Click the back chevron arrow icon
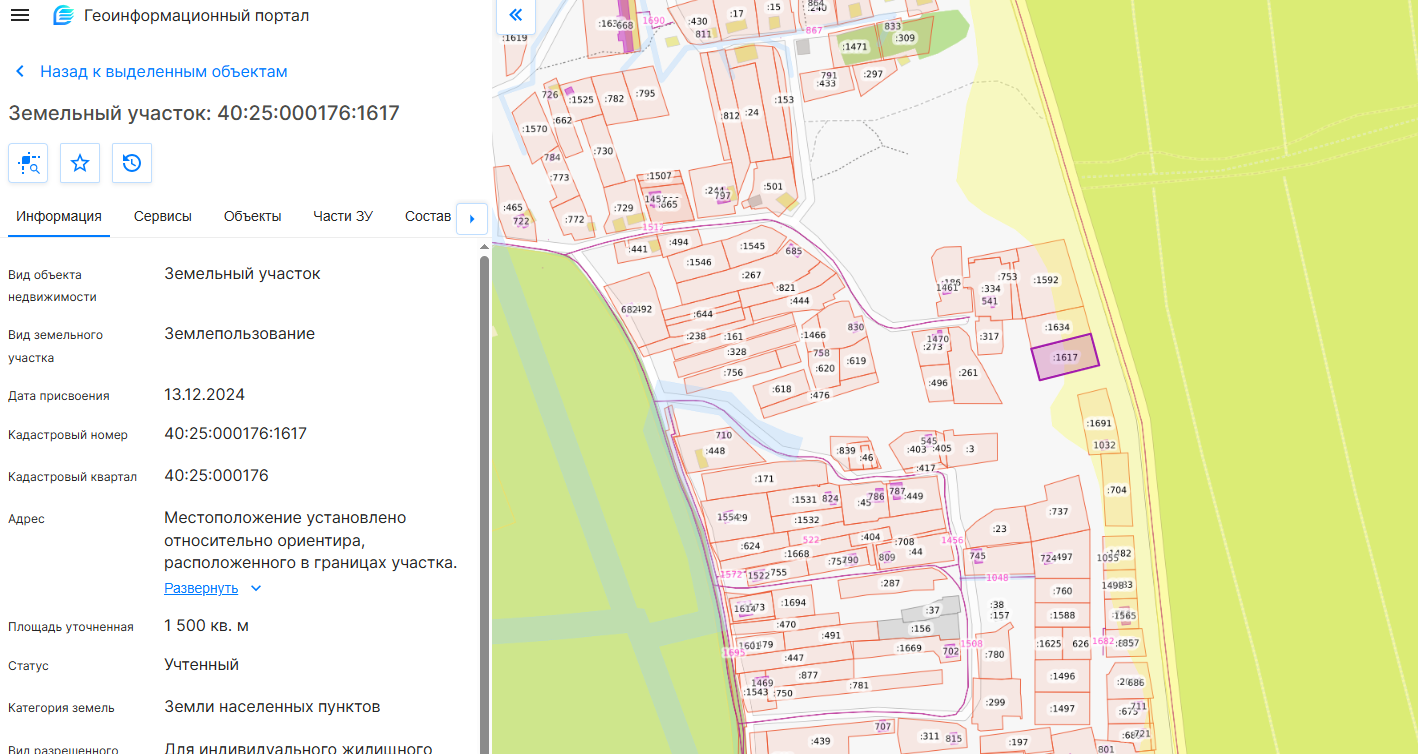The width and height of the screenshot is (1418, 754). [x=19, y=72]
